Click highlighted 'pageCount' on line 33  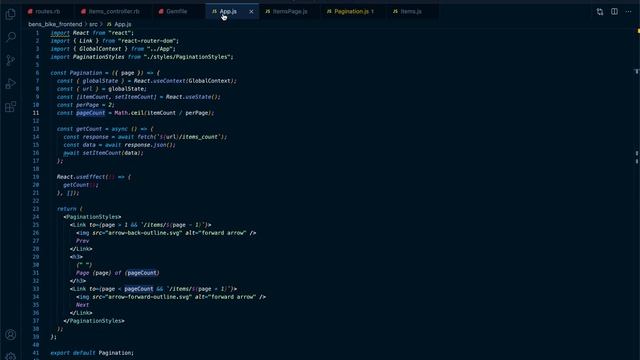139,289
